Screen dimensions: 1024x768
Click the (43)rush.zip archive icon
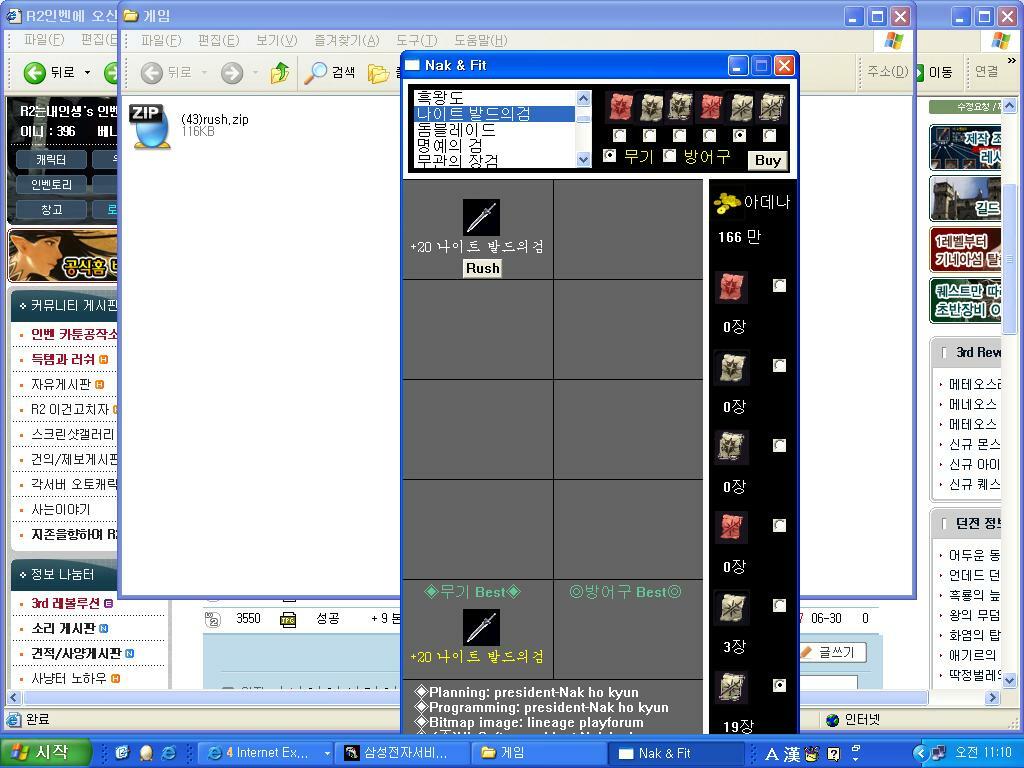(152, 126)
